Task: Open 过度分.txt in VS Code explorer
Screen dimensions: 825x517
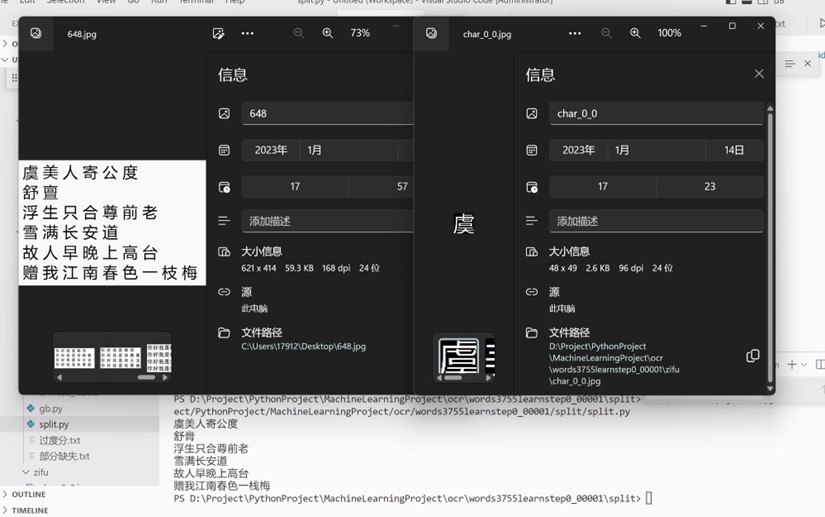Action: tap(59, 441)
